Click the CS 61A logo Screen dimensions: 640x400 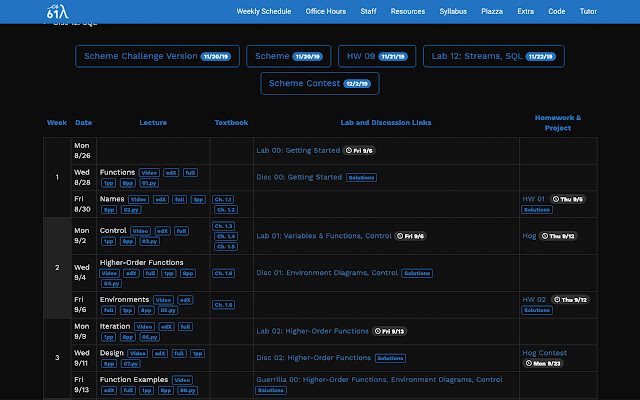tap(57, 11)
